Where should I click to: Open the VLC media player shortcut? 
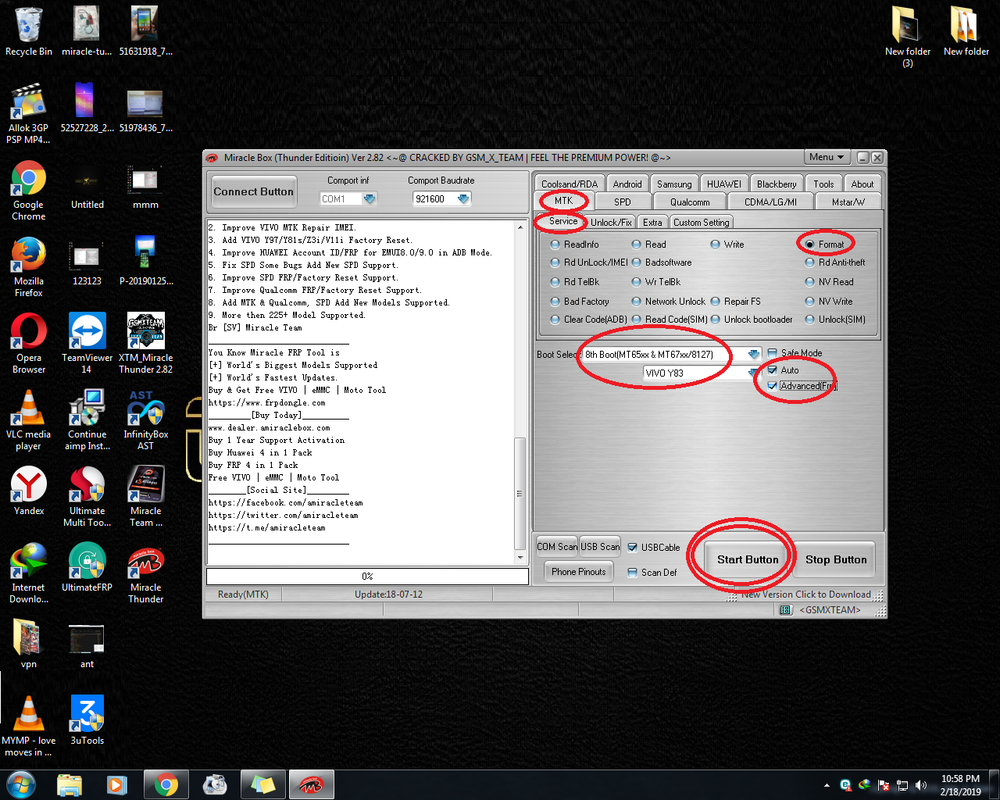point(28,420)
